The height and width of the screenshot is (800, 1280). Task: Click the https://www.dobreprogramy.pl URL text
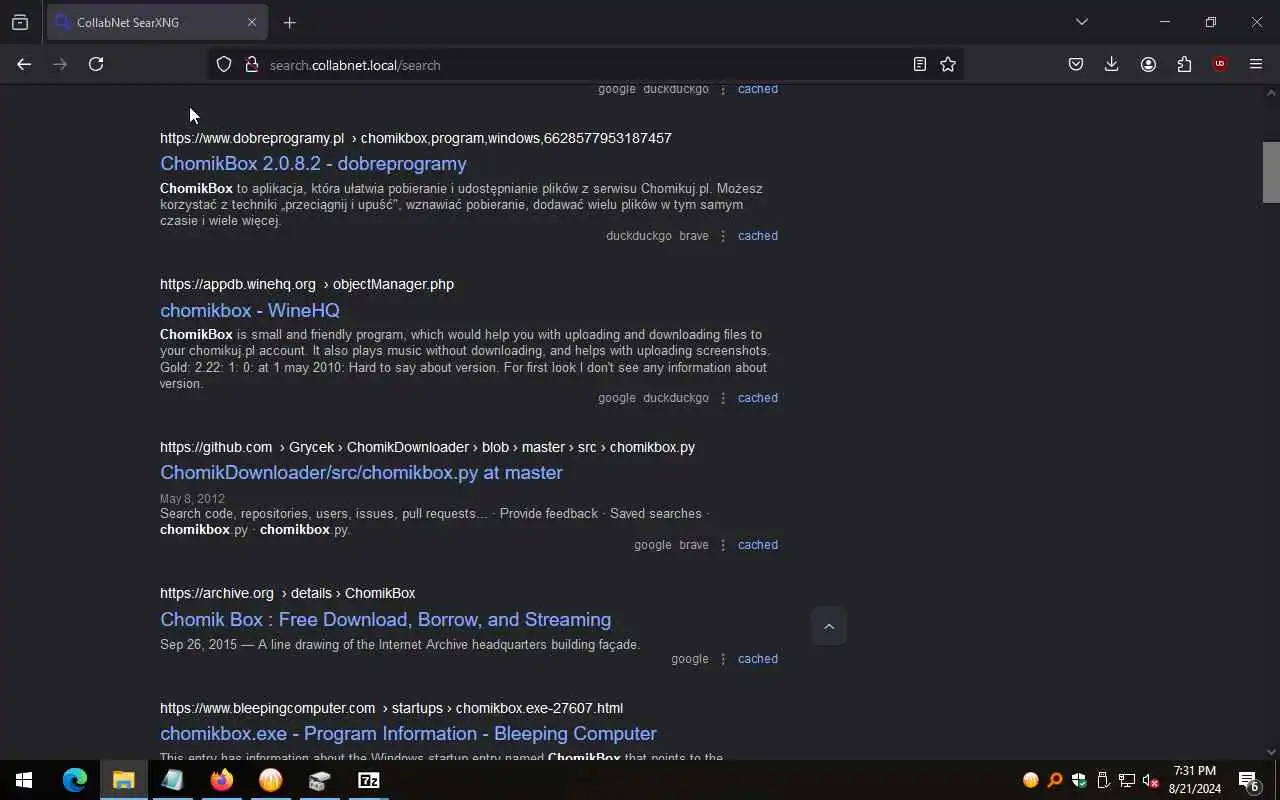(252, 138)
